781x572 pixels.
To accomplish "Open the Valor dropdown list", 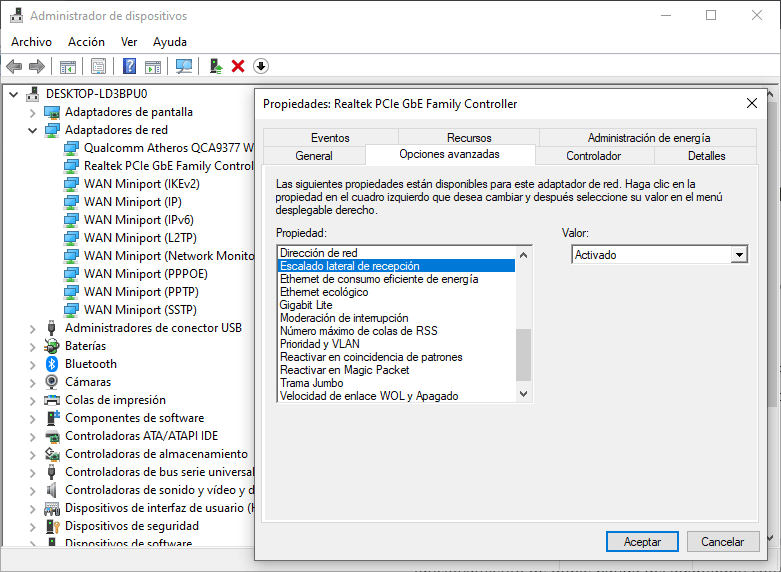I will click(739, 255).
